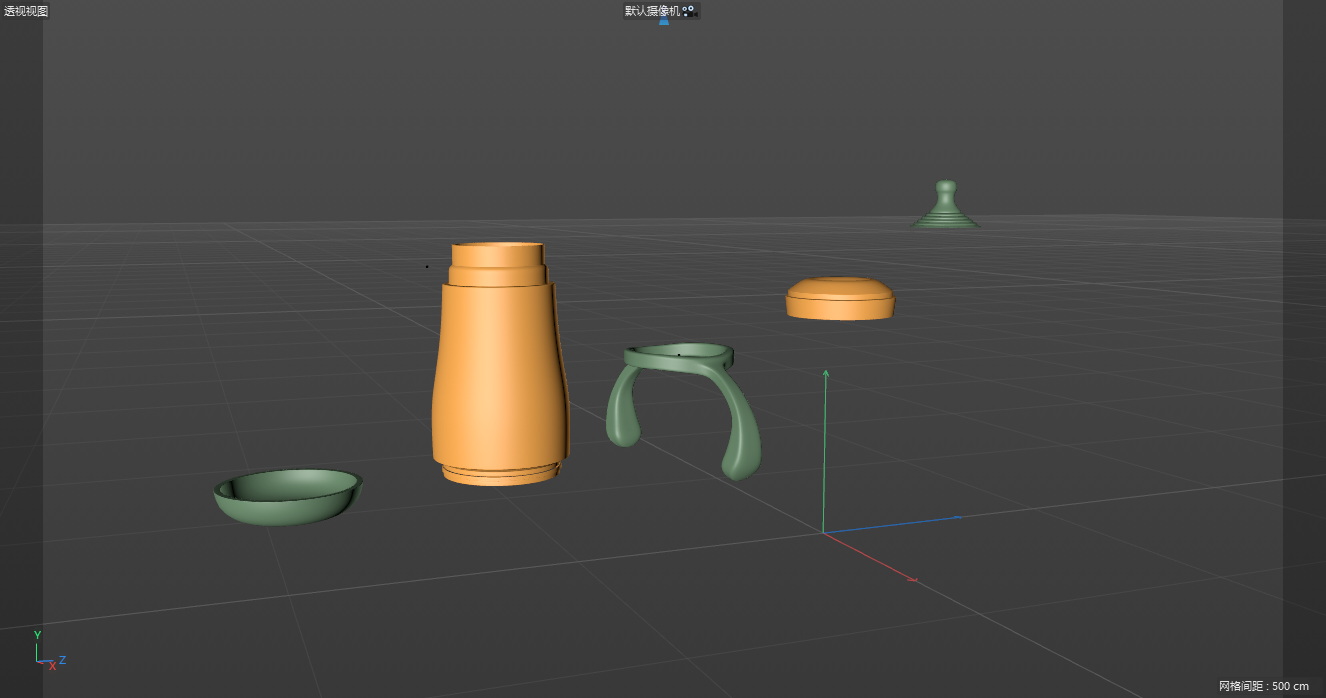Select the blue camera marker below the camera label

click(663, 21)
